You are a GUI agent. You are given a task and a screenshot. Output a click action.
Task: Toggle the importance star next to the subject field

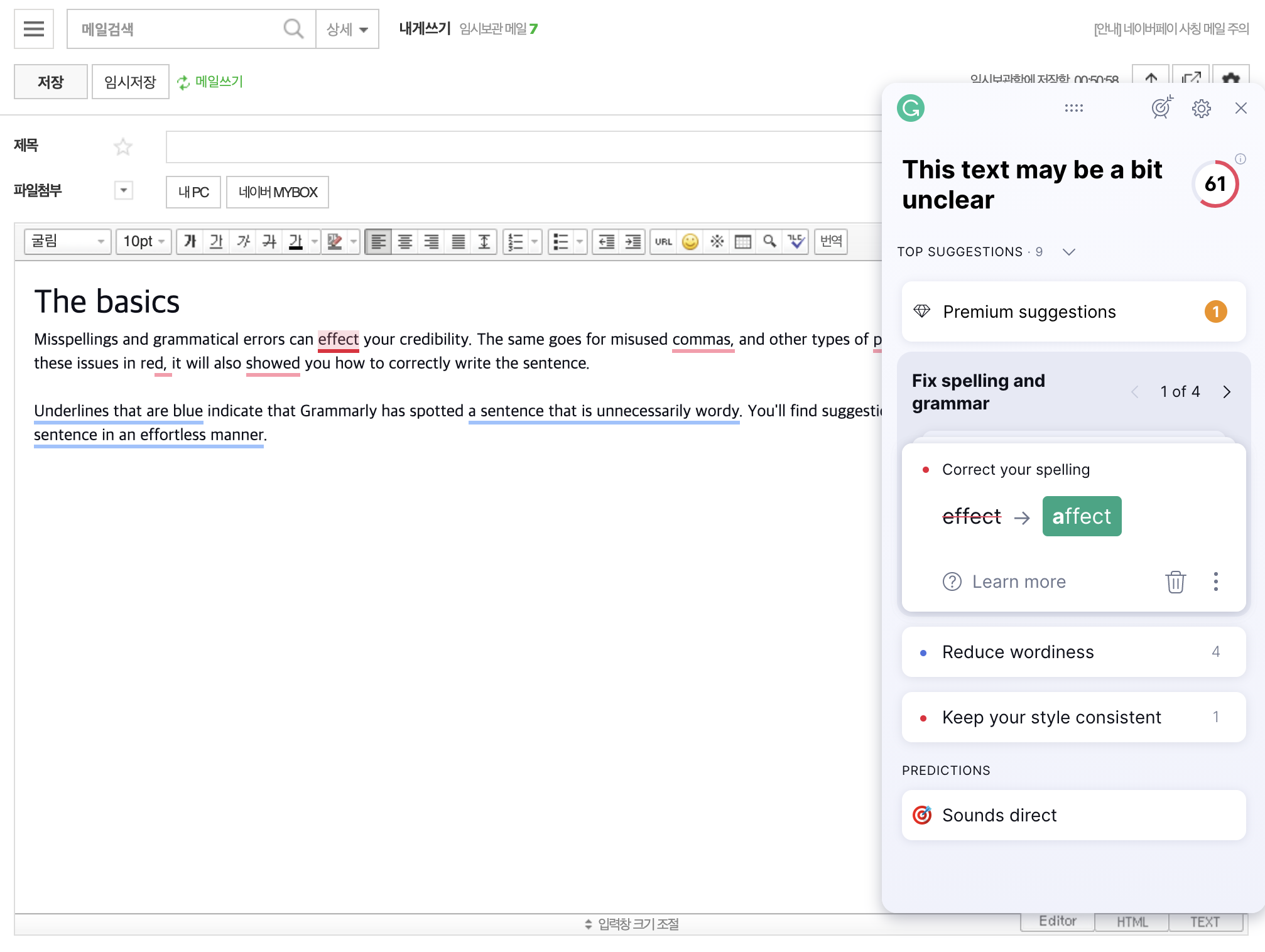tap(123, 146)
